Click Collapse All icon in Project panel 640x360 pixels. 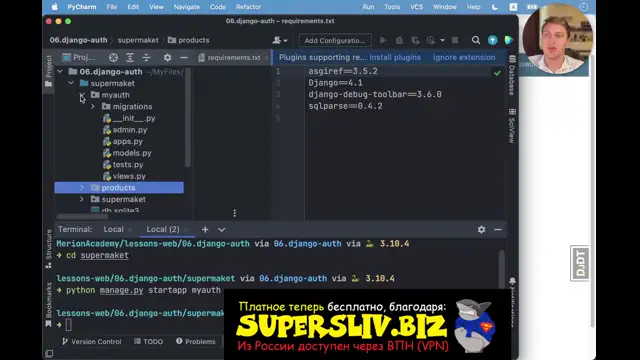[146, 58]
